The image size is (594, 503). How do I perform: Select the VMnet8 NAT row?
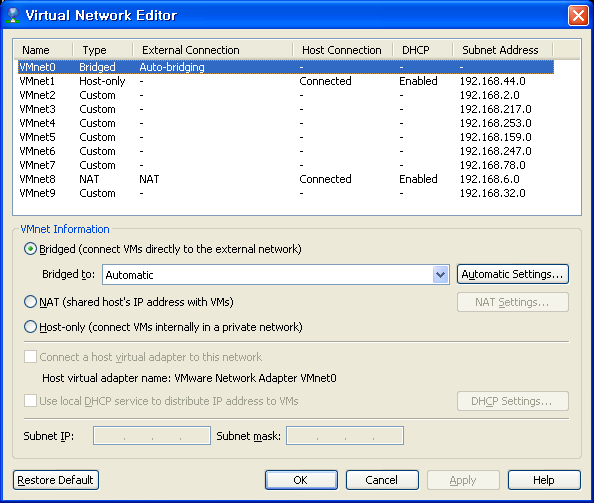click(286, 179)
